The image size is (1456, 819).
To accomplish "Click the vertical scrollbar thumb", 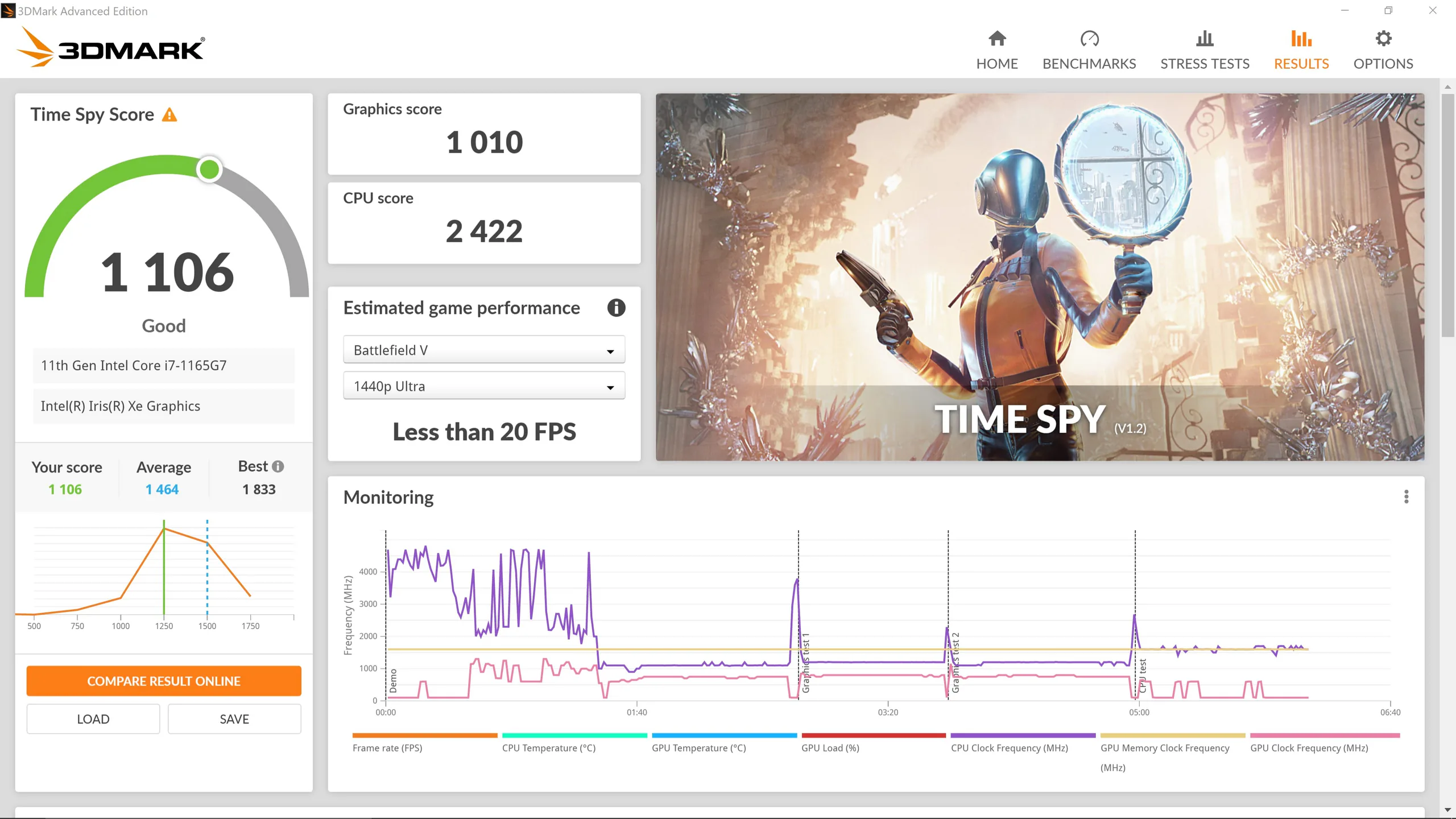I will (1447, 215).
